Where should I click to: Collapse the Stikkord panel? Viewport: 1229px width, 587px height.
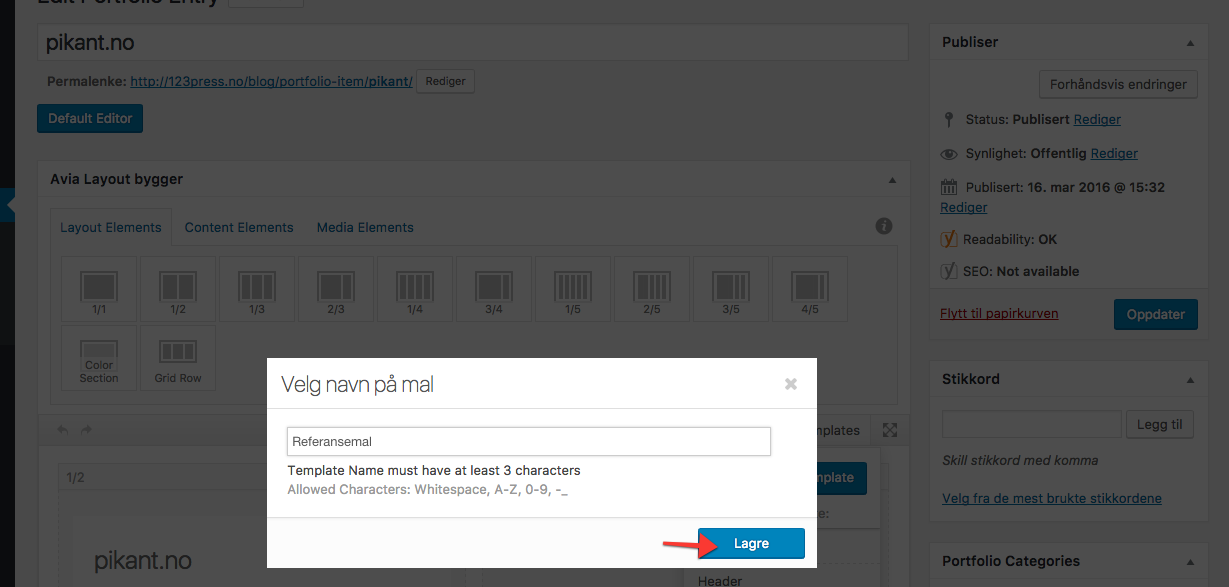pyautogui.click(x=1190, y=380)
